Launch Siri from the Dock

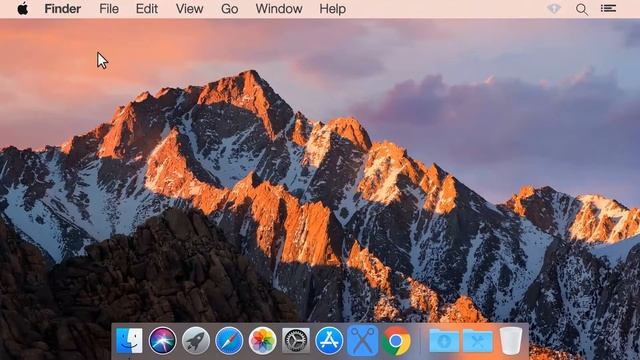pos(162,340)
